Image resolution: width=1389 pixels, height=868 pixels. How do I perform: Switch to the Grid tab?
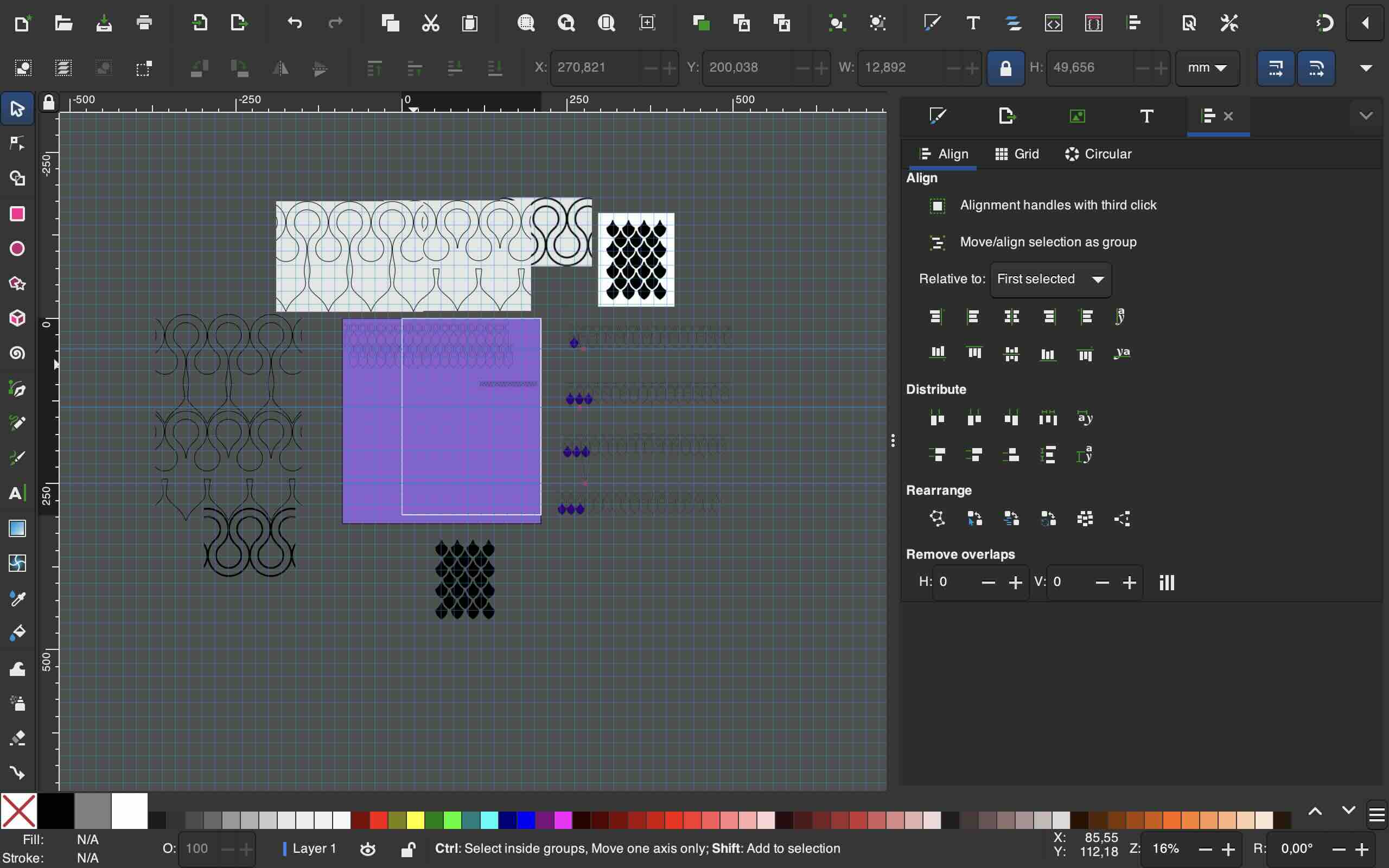[1016, 154]
